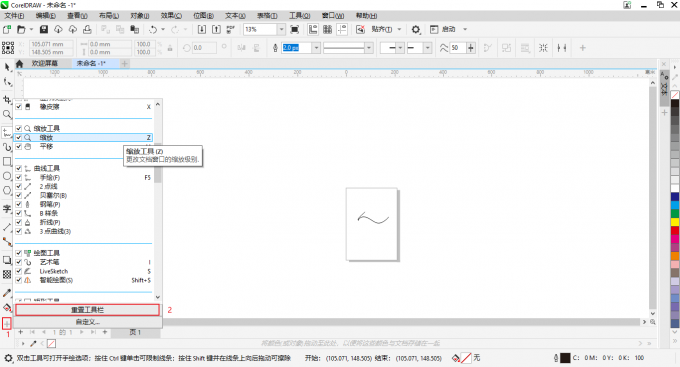Select the Crop tool in toolbox

[7, 100]
